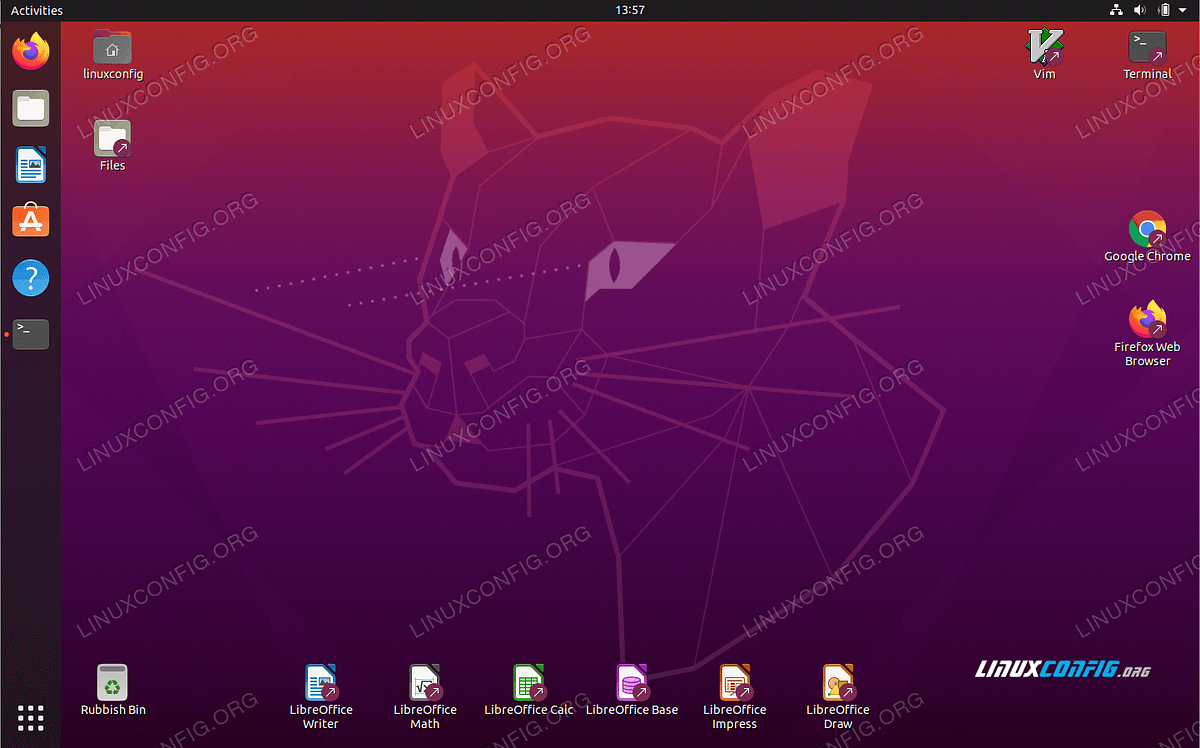
Task: Select the LibreOffice Draw shortcut
Action: [x=838, y=697]
